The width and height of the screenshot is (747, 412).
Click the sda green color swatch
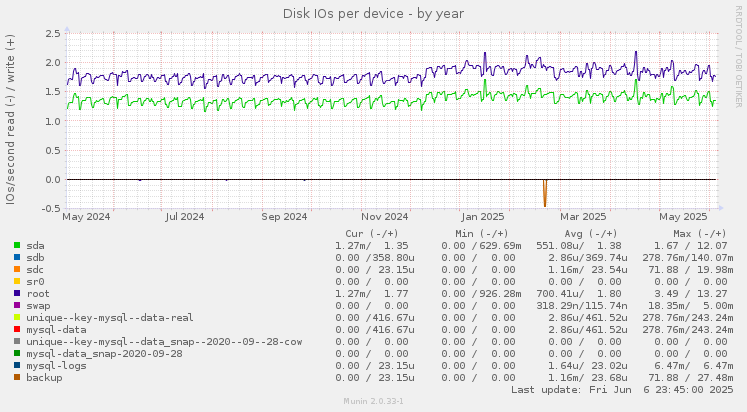(x=17, y=245)
